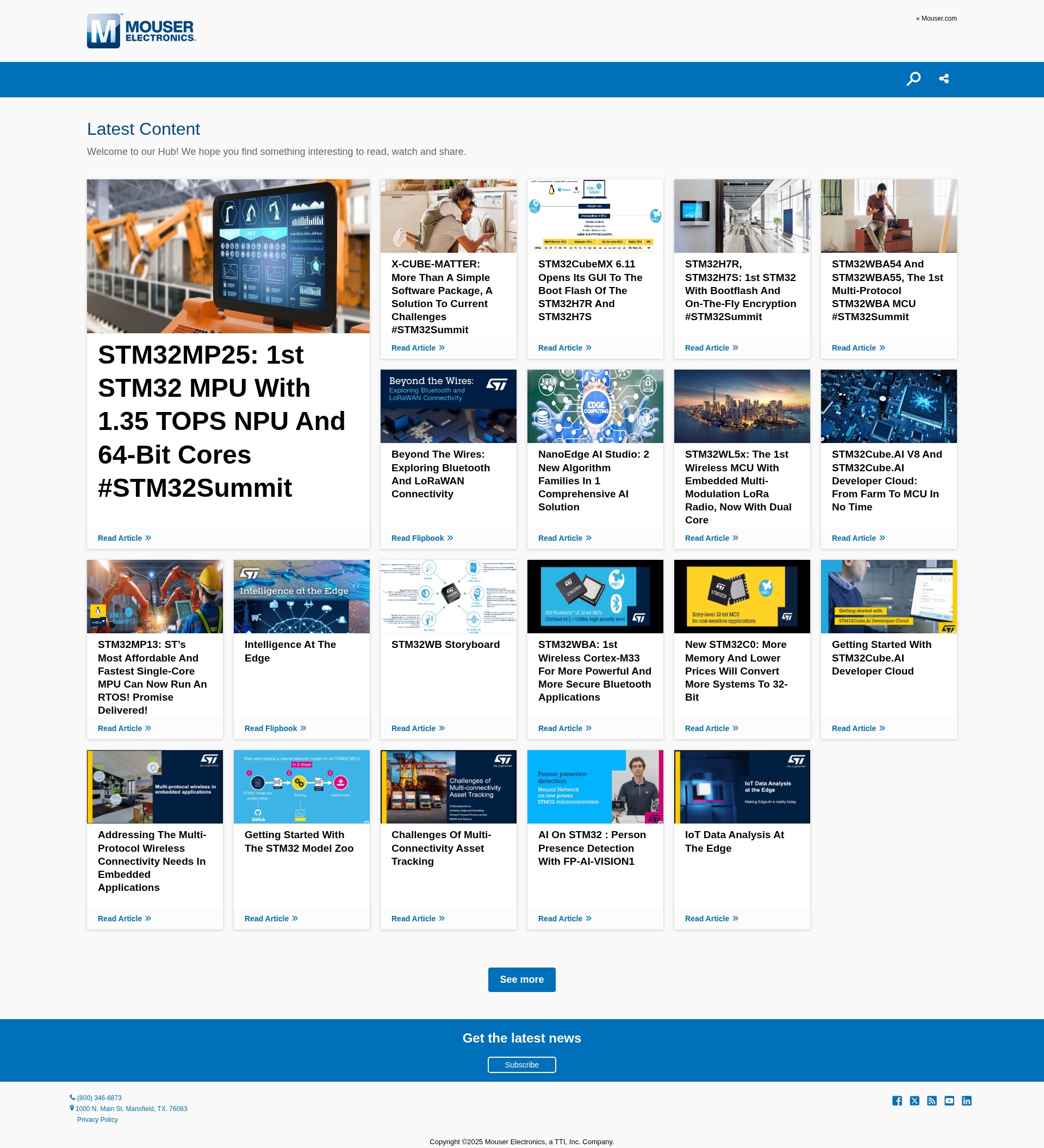Screen dimensions: 1044x1148
Task: Open the YouTube channel icon
Action: [x=949, y=1101]
